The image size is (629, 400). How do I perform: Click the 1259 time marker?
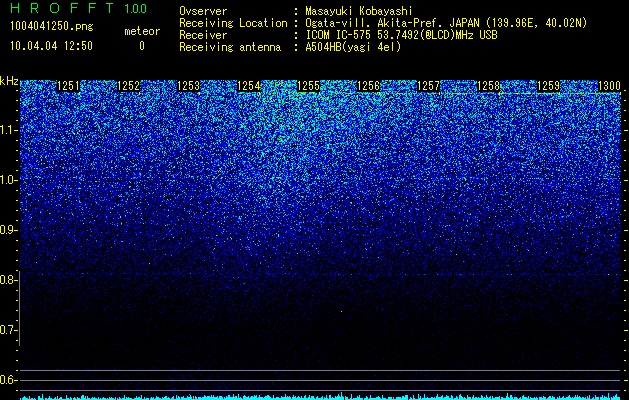[x=548, y=86]
